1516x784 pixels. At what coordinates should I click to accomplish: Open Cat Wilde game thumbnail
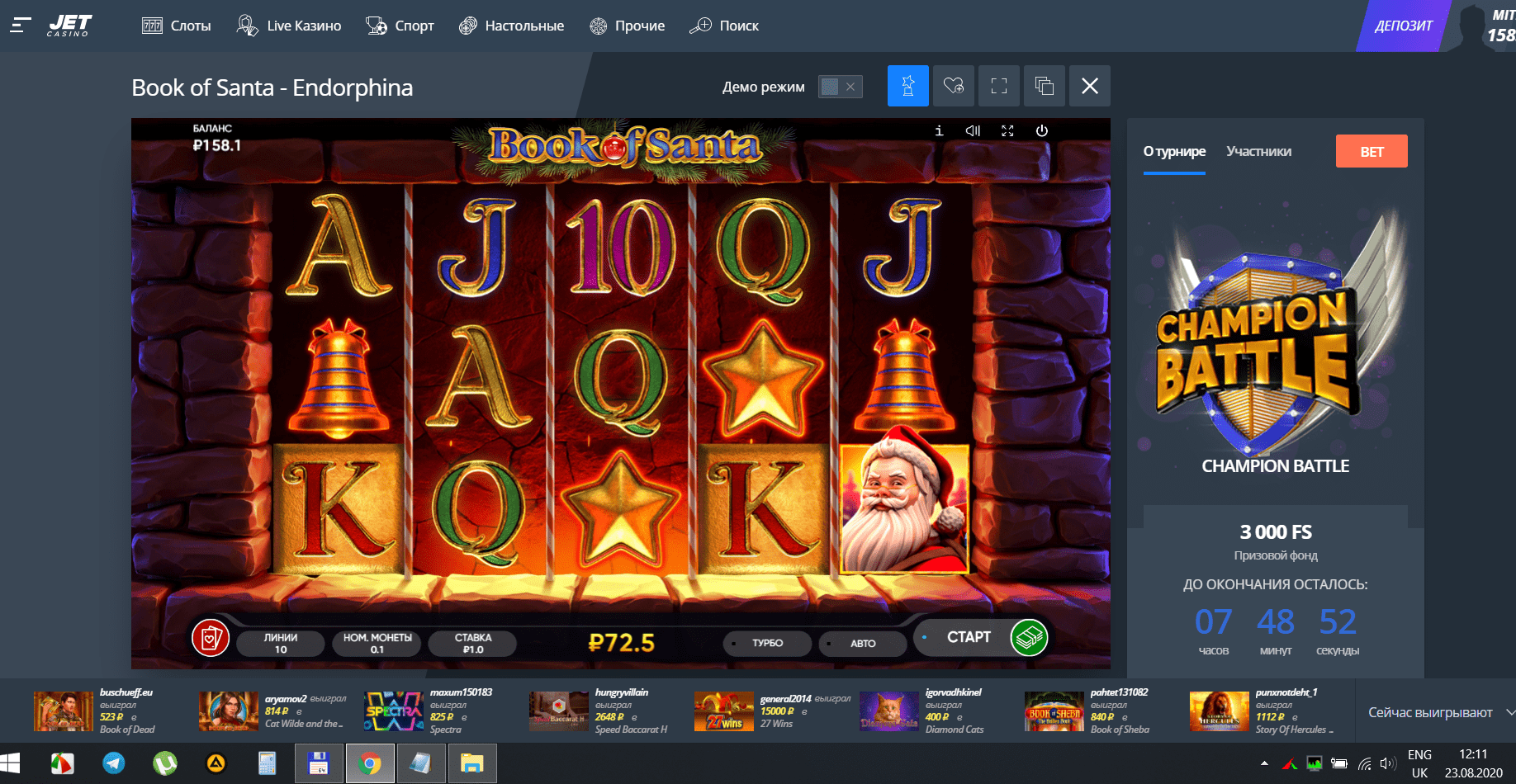229,711
